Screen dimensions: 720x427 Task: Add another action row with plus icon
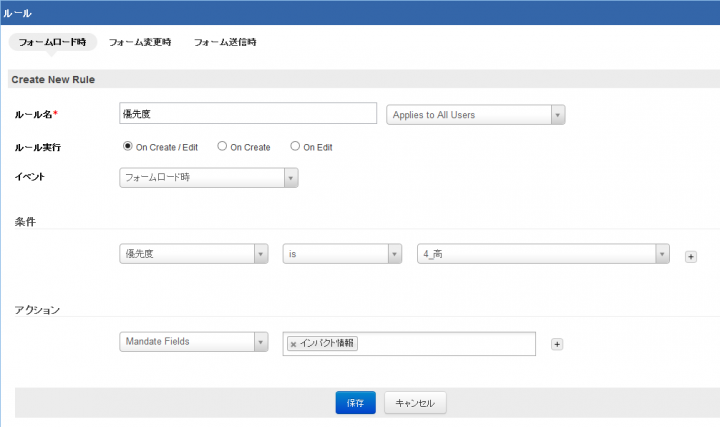coord(557,344)
